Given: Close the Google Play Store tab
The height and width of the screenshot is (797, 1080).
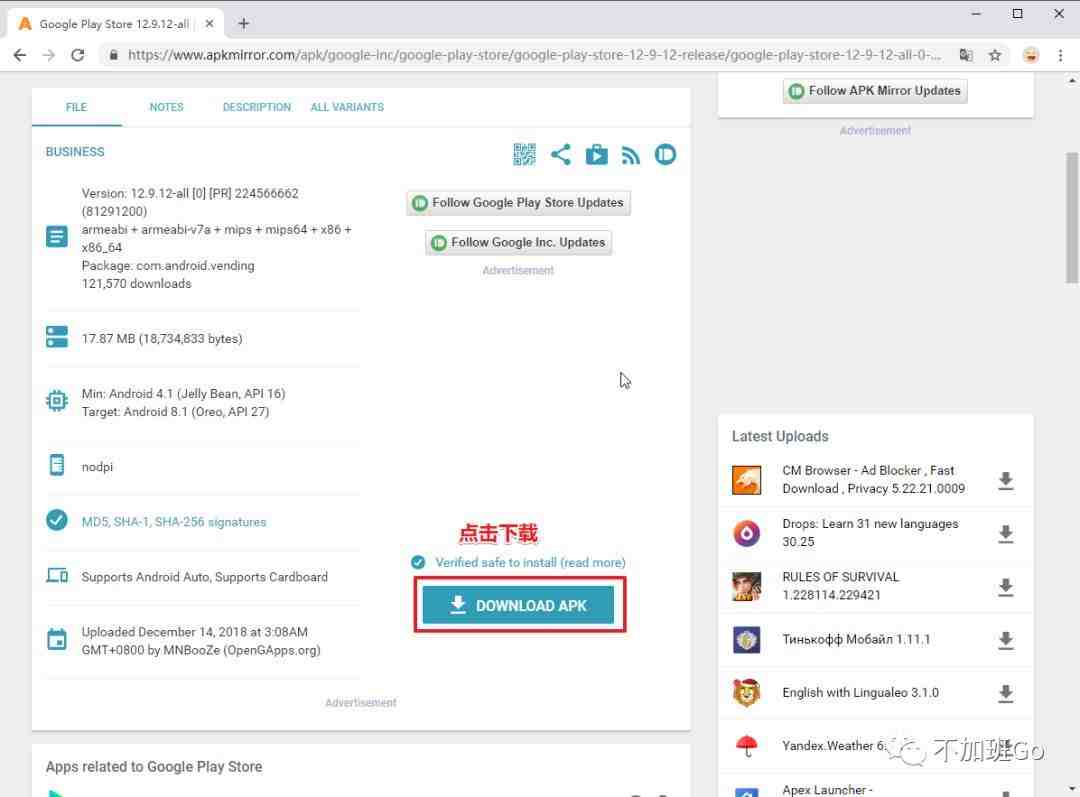Looking at the screenshot, I should (x=209, y=23).
